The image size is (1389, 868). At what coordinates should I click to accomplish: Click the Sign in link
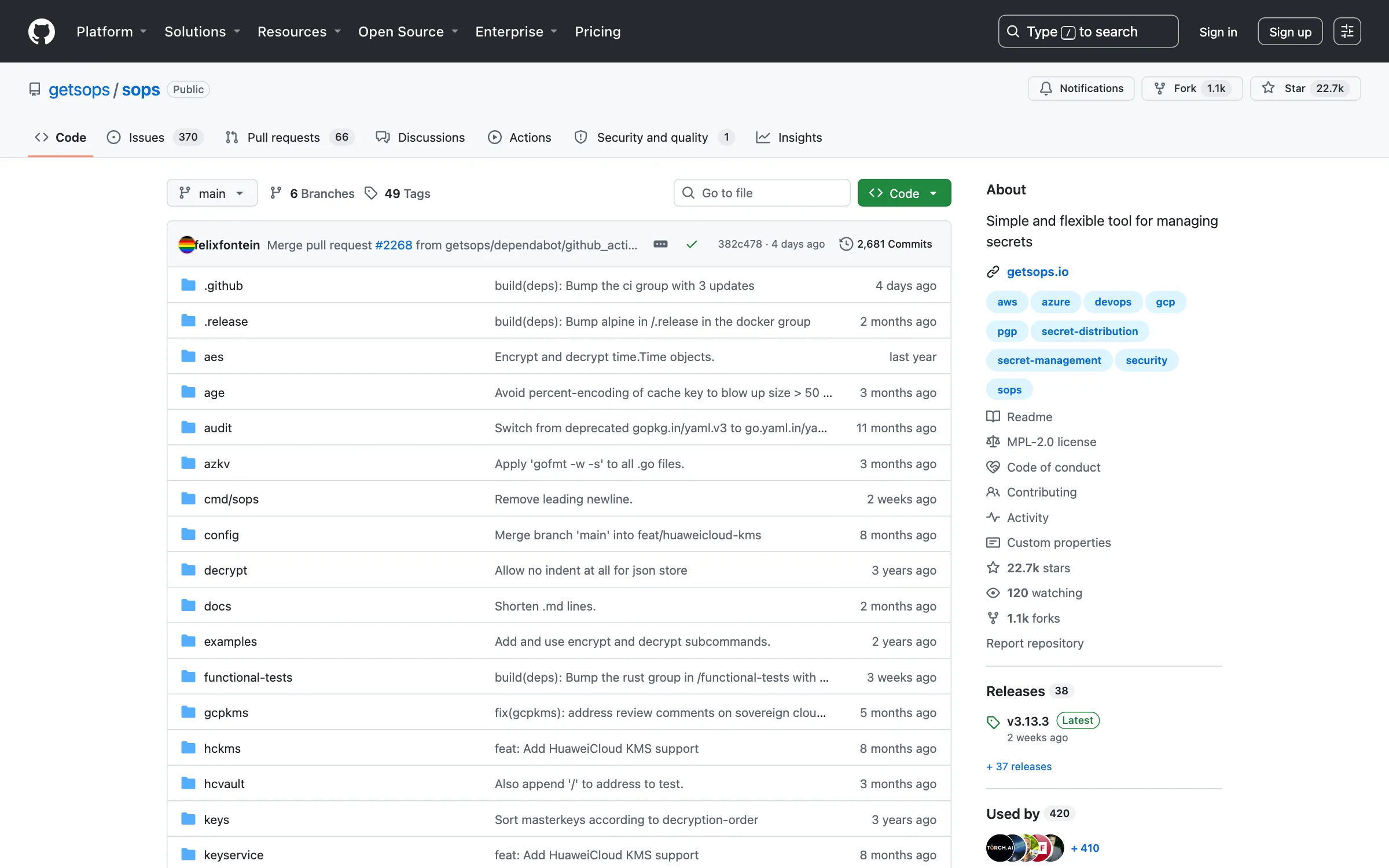point(1218,32)
